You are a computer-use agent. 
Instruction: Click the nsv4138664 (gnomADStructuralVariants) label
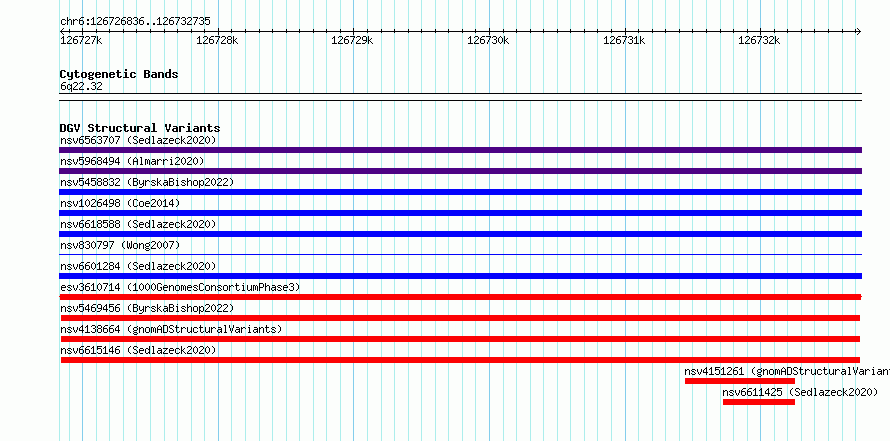pos(171,329)
